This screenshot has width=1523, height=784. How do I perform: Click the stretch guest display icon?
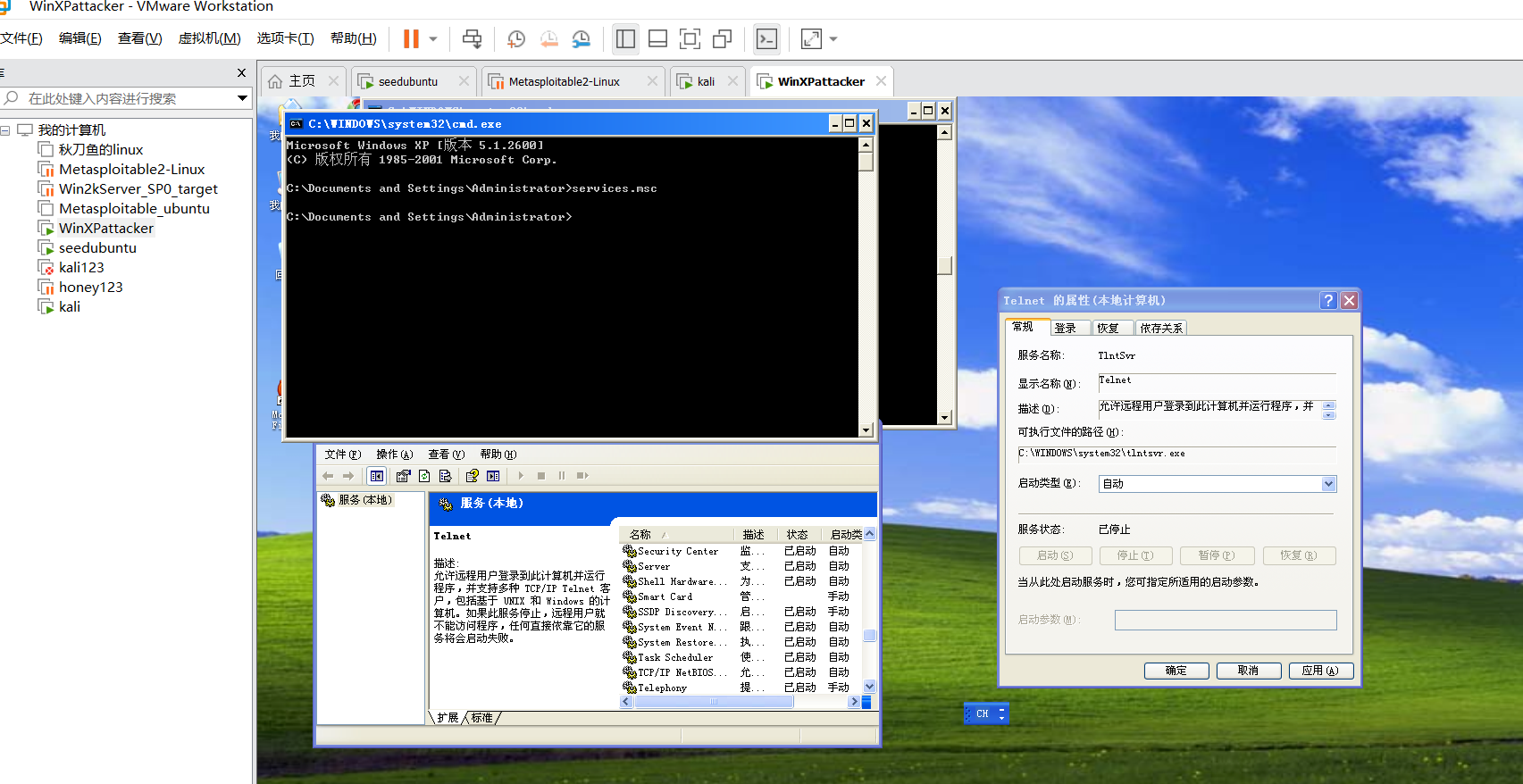[811, 39]
